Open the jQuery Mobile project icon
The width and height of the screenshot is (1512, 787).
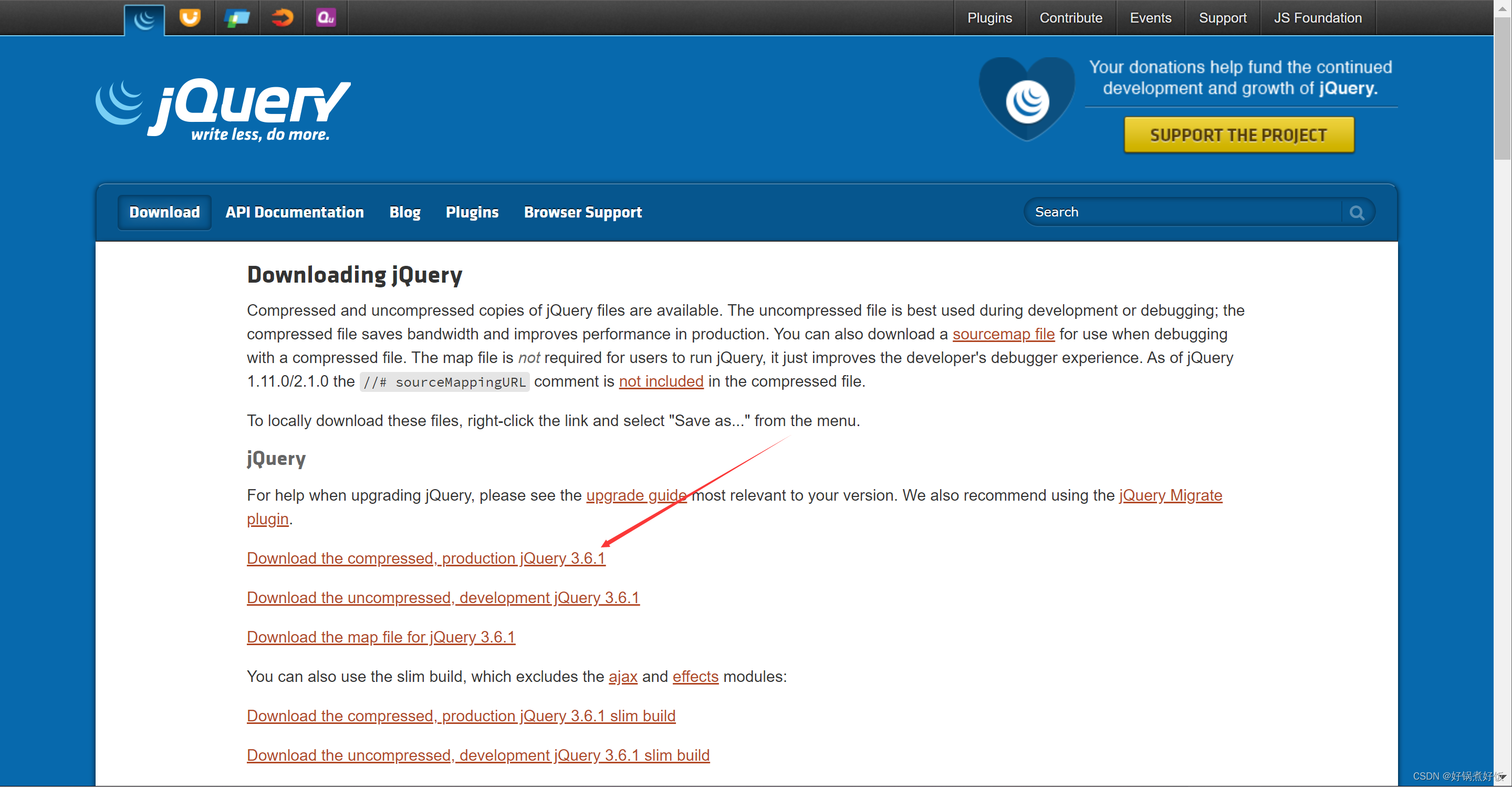coord(236,18)
